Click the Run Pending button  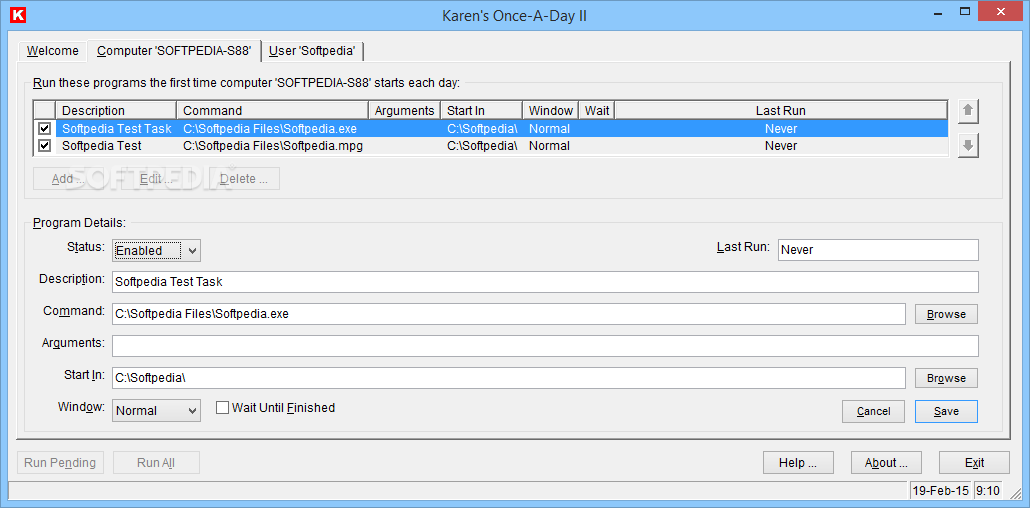tap(60, 463)
